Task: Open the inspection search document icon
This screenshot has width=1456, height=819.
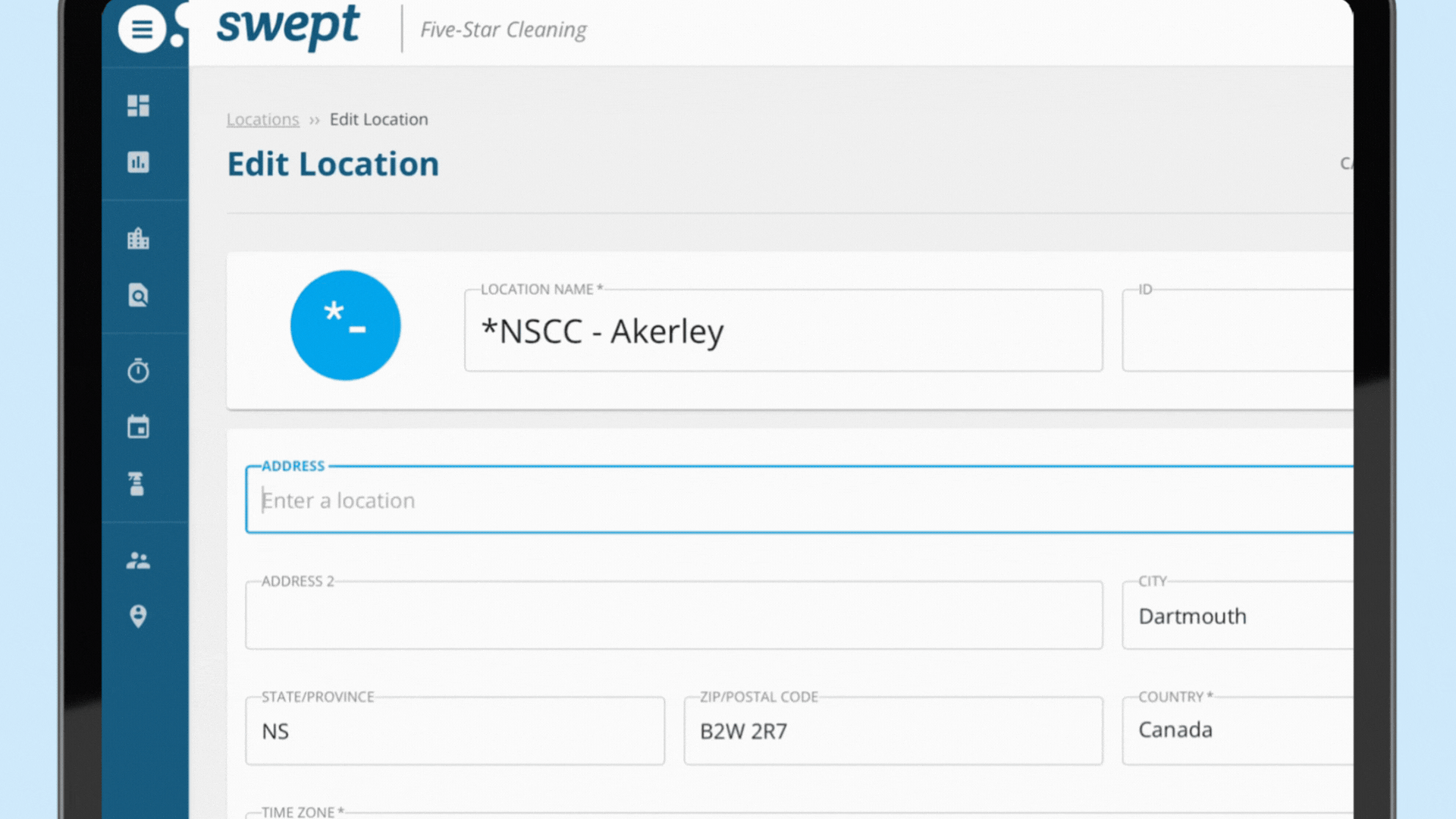Action: (138, 295)
